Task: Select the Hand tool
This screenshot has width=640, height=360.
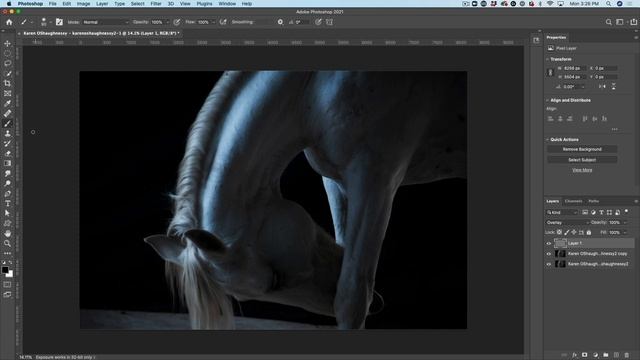Action: (7, 233)
